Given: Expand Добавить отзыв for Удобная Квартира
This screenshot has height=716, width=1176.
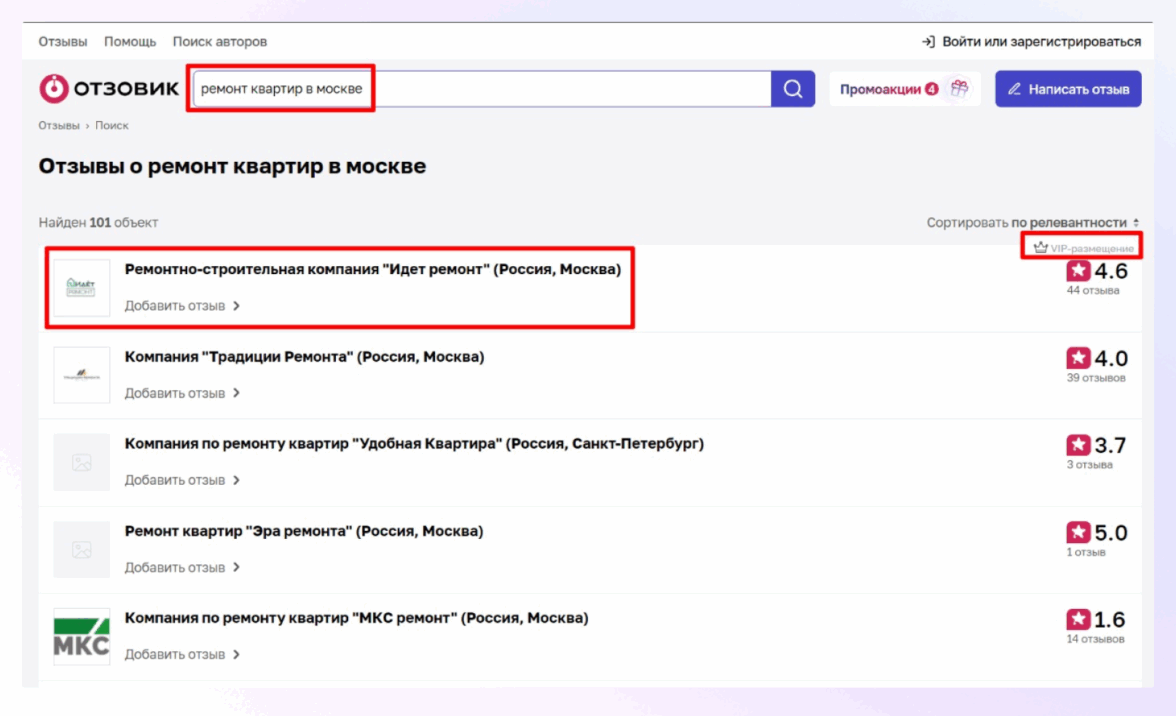Looking at the screenshot, I should (182, 480).
